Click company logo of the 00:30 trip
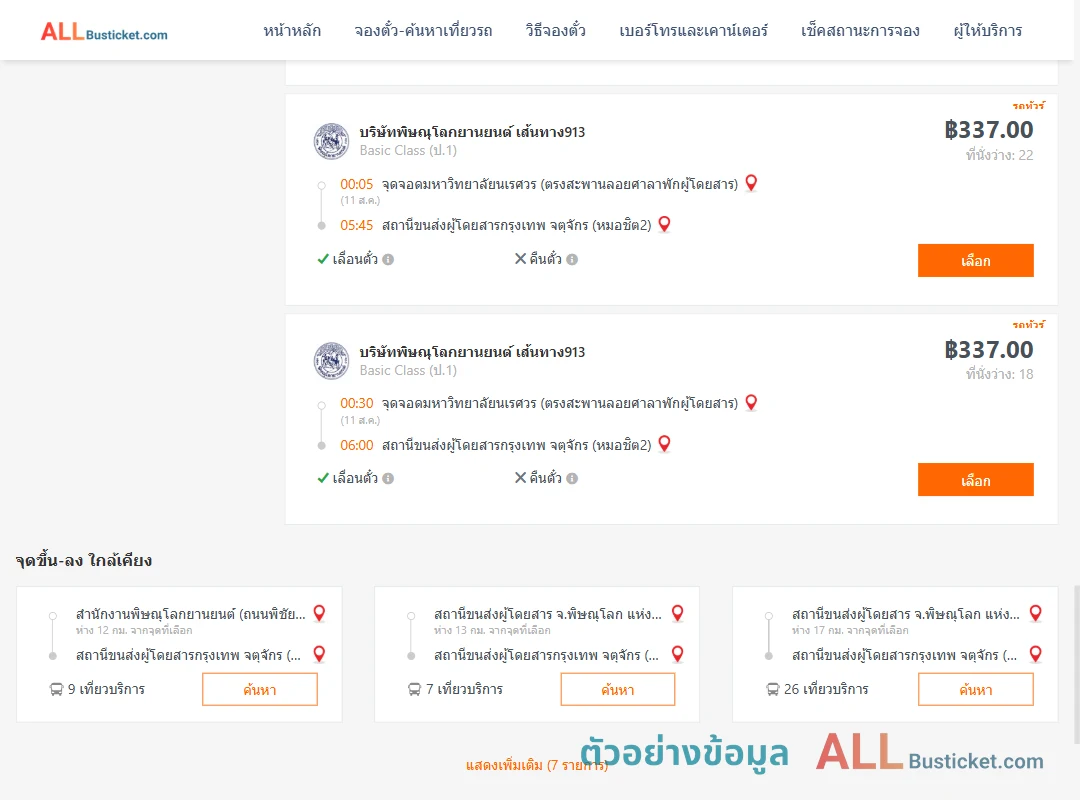This screenshot has width=1080, height=800. coord(331,361)
